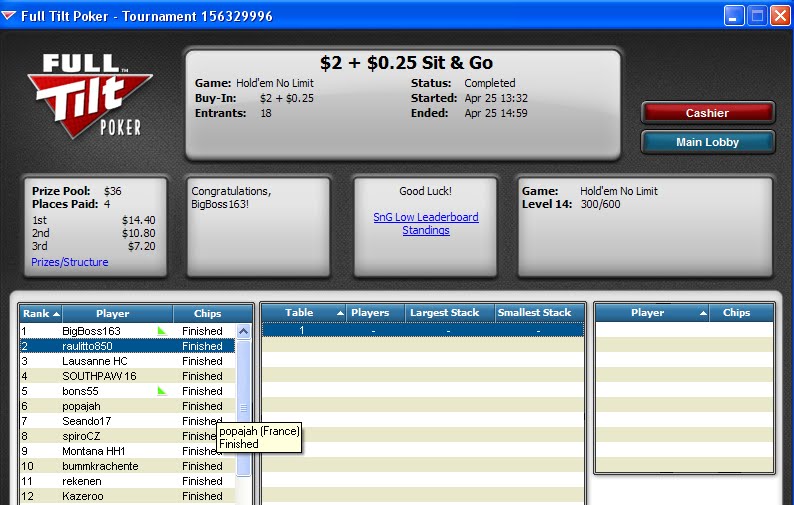This screenshot has width=794, height=505.
Task: Sort standings list by Player header
Action: tap(117, 314)
